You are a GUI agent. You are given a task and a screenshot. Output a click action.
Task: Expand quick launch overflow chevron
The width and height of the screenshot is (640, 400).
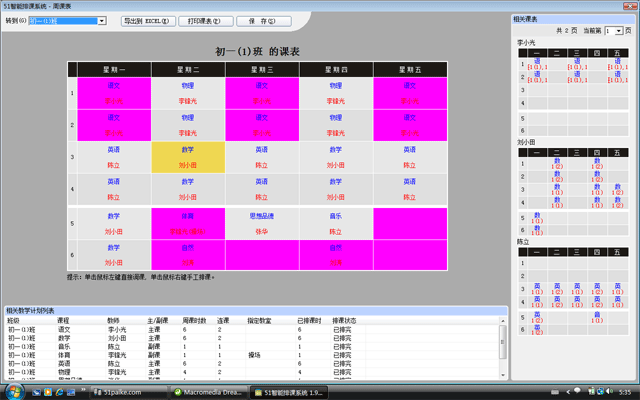[x=83, y=390]
